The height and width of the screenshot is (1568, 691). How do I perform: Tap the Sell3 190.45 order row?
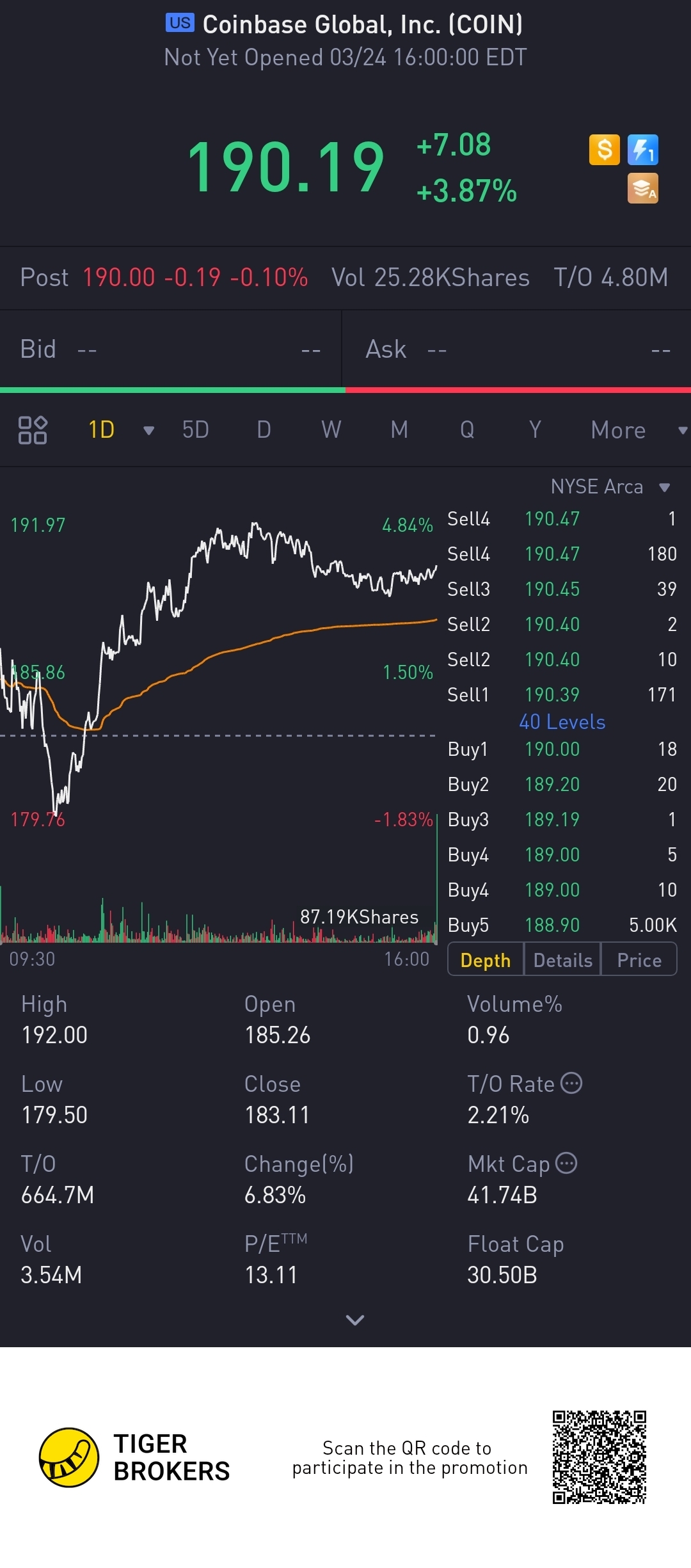pos(562,589)
